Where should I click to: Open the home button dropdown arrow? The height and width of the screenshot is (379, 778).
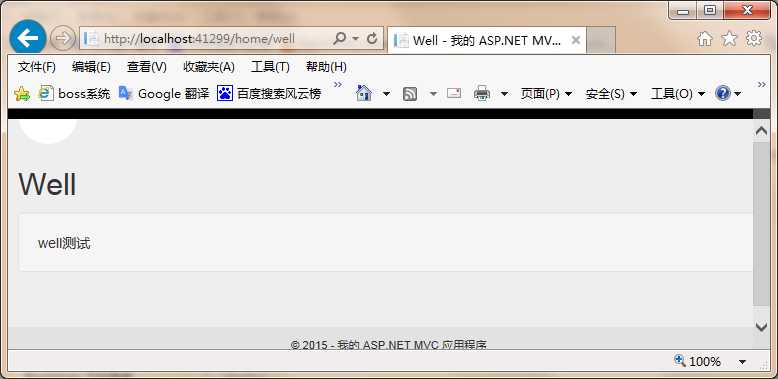pyautogui.click(x=386, y=94)
